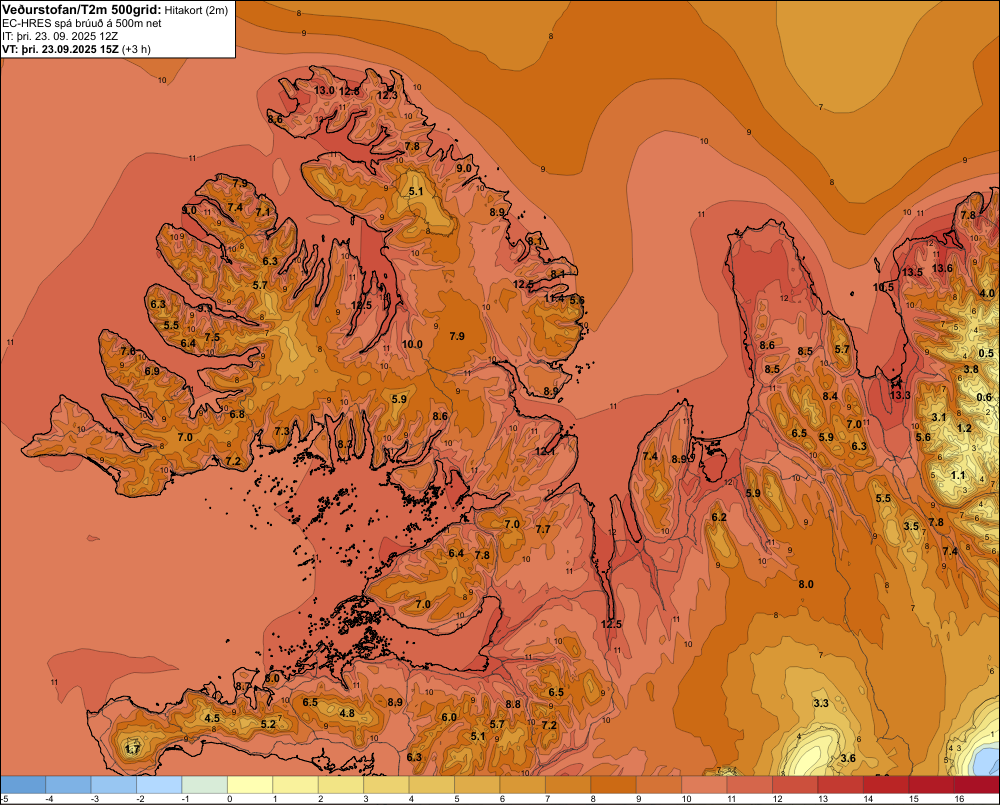1000x805 pixels.
Task: Click the temperature value 13.6
Action: [942, 268]
